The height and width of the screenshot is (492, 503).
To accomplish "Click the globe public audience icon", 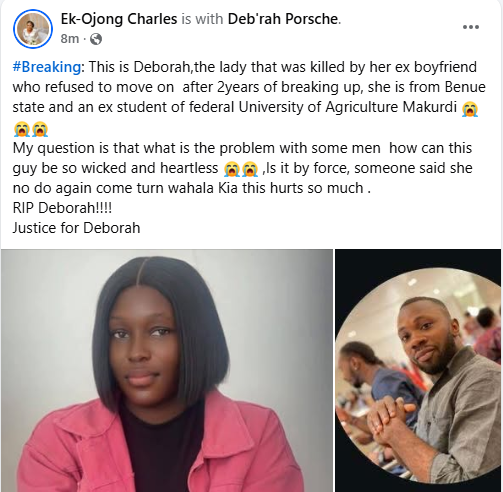I will pyautogui.click(x=96, y=39).
